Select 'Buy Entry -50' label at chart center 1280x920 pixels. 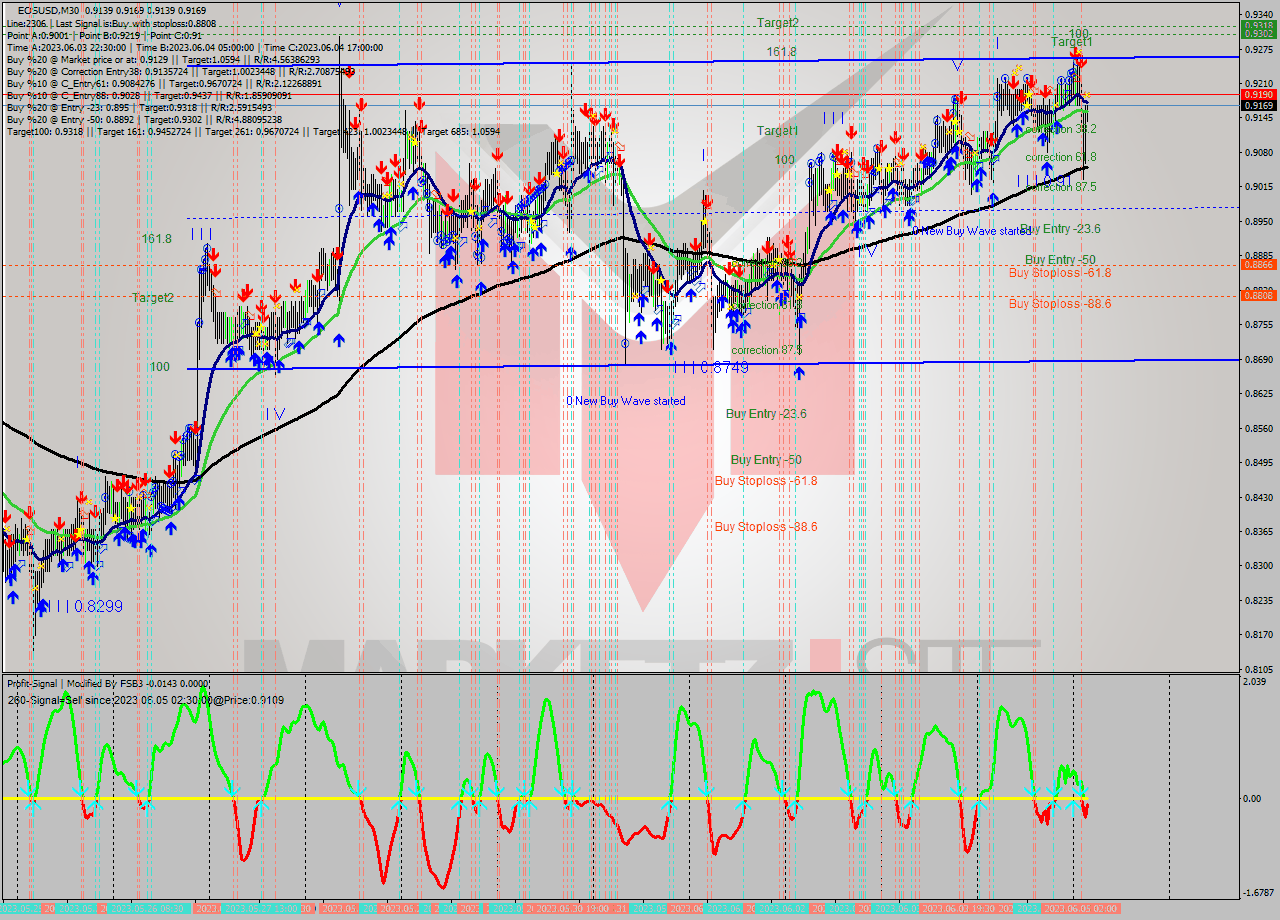(766, 460)
